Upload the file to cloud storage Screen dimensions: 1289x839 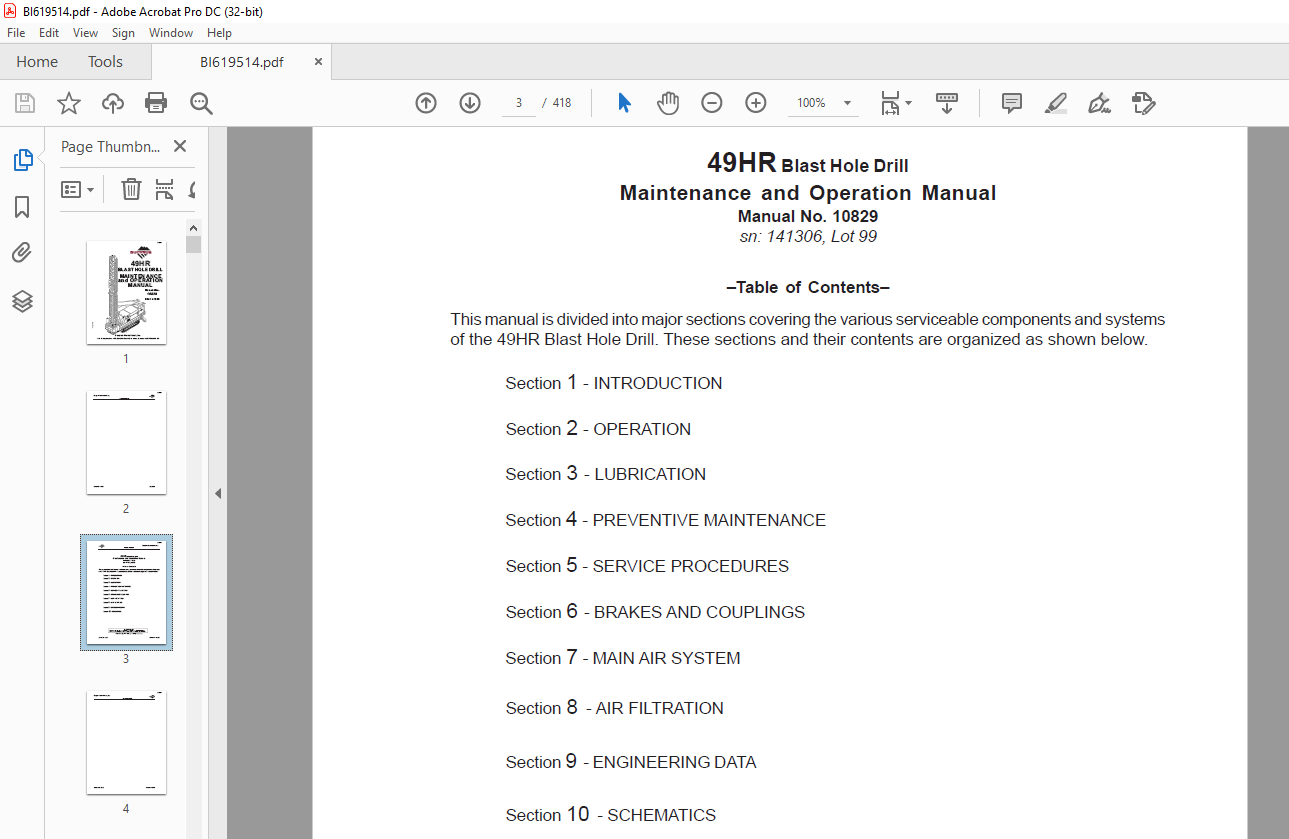coord(113,103)
